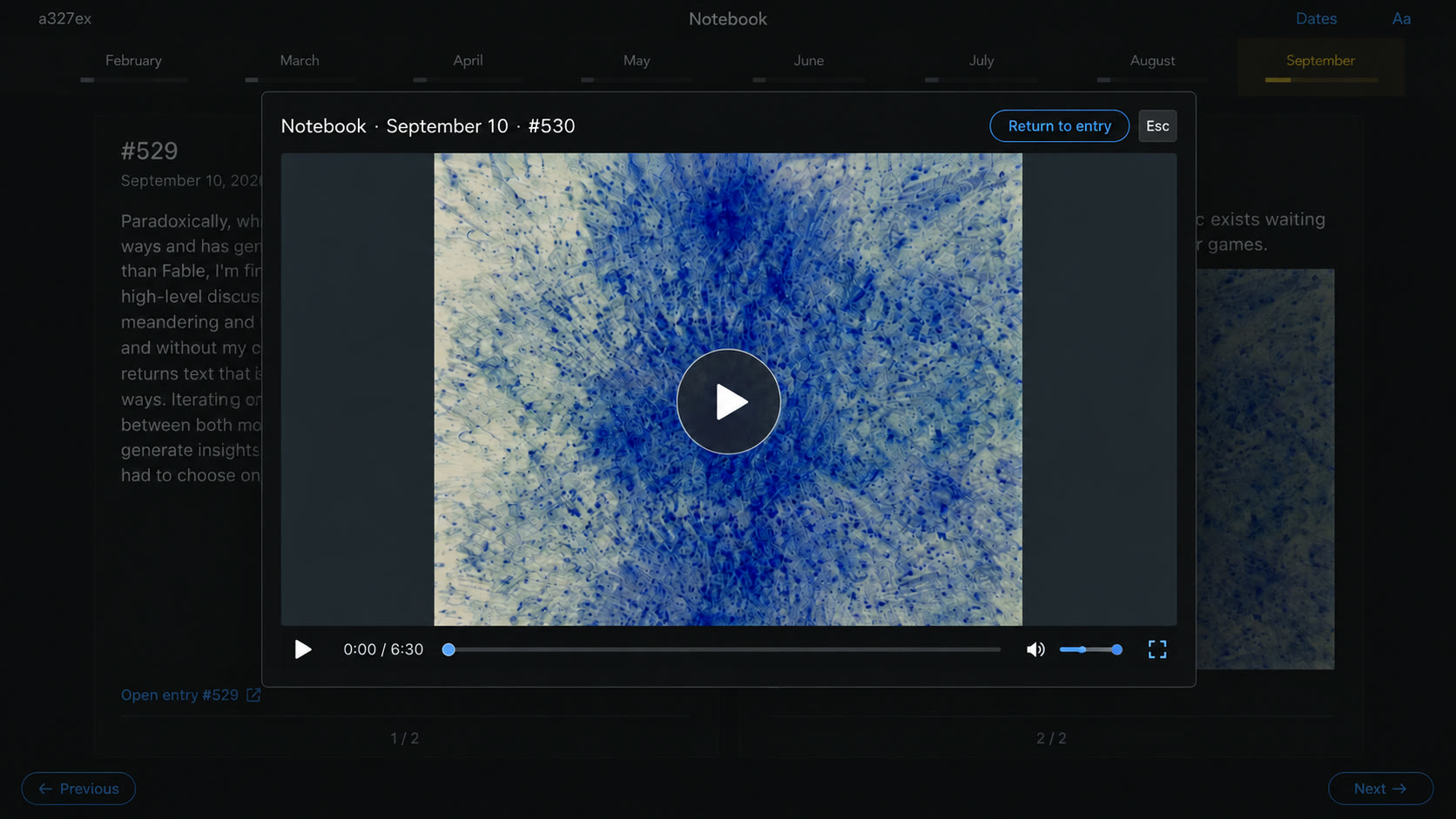Click the 1 / 2 page indicator
Image resolution: width=1456 pixels, height=819 pixels.
pyautogui.click(x=404, y=738)
